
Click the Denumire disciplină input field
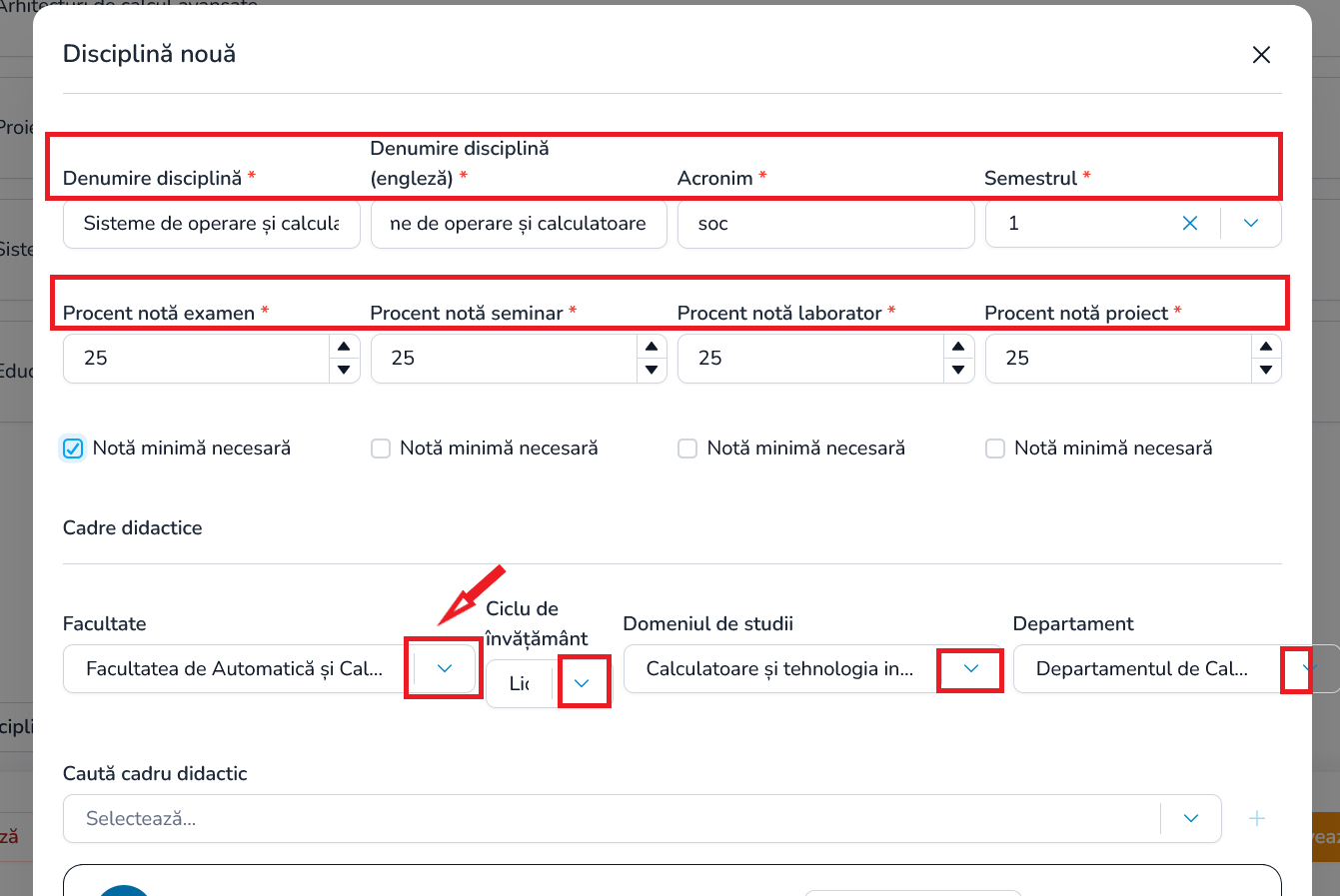[x=212, y=224]
